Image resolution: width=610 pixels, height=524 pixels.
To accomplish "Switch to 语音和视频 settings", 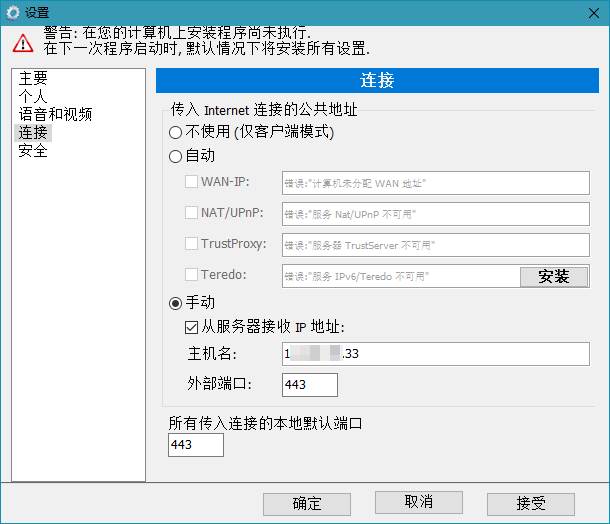I will (x=55, y=114).
